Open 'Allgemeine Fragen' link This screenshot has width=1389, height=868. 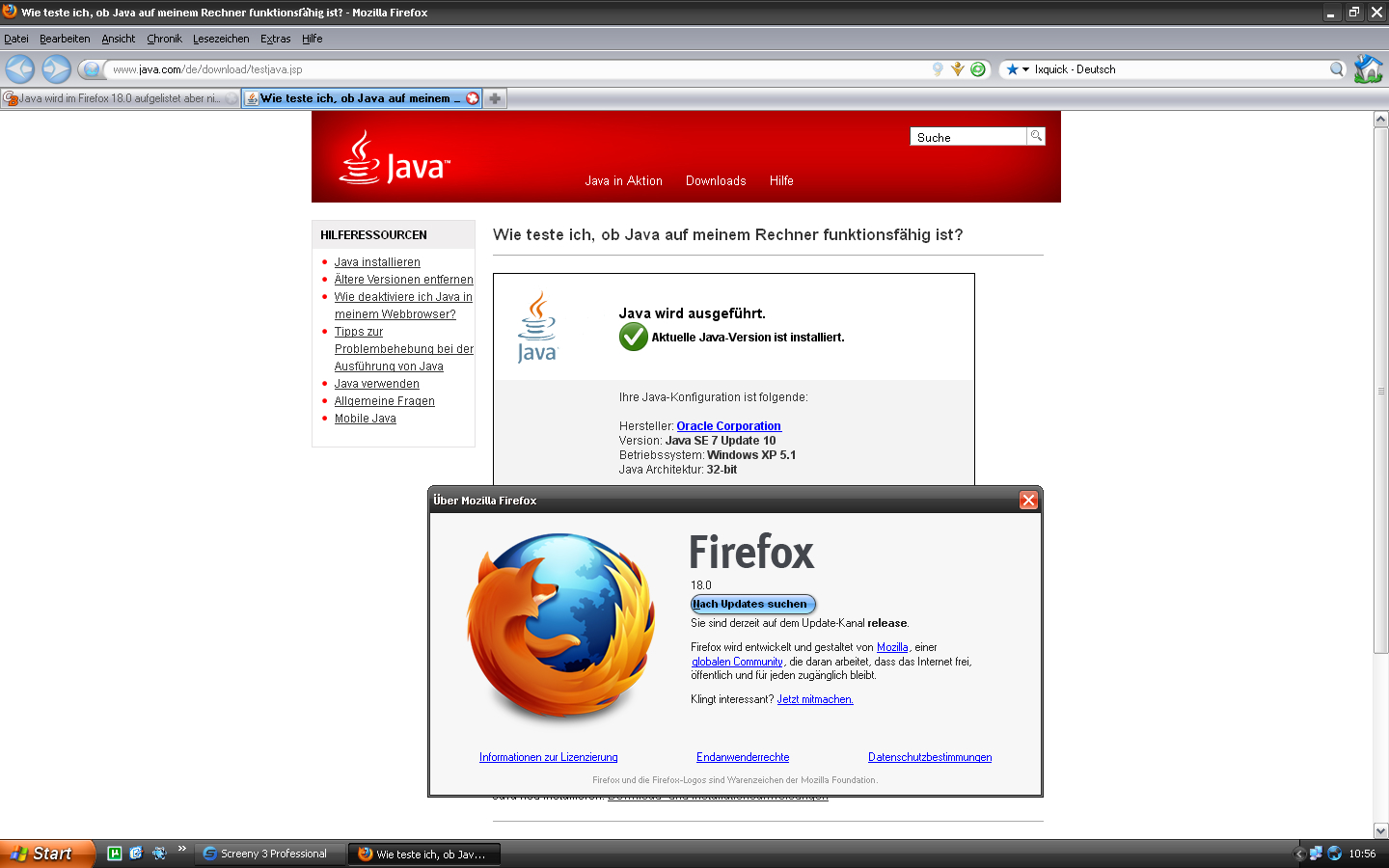click(x=384, y=401)
